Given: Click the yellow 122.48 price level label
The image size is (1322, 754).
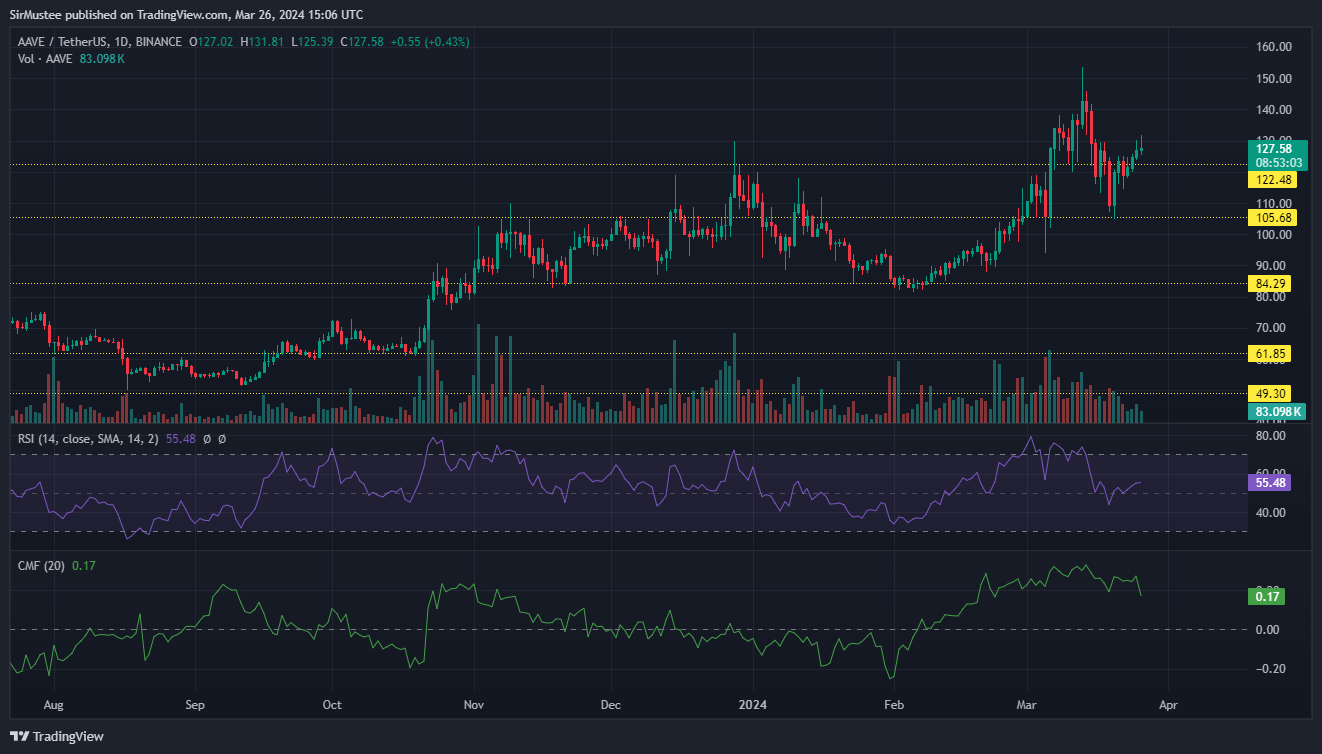Looking at the screenshot, I should click(1271, 180).
